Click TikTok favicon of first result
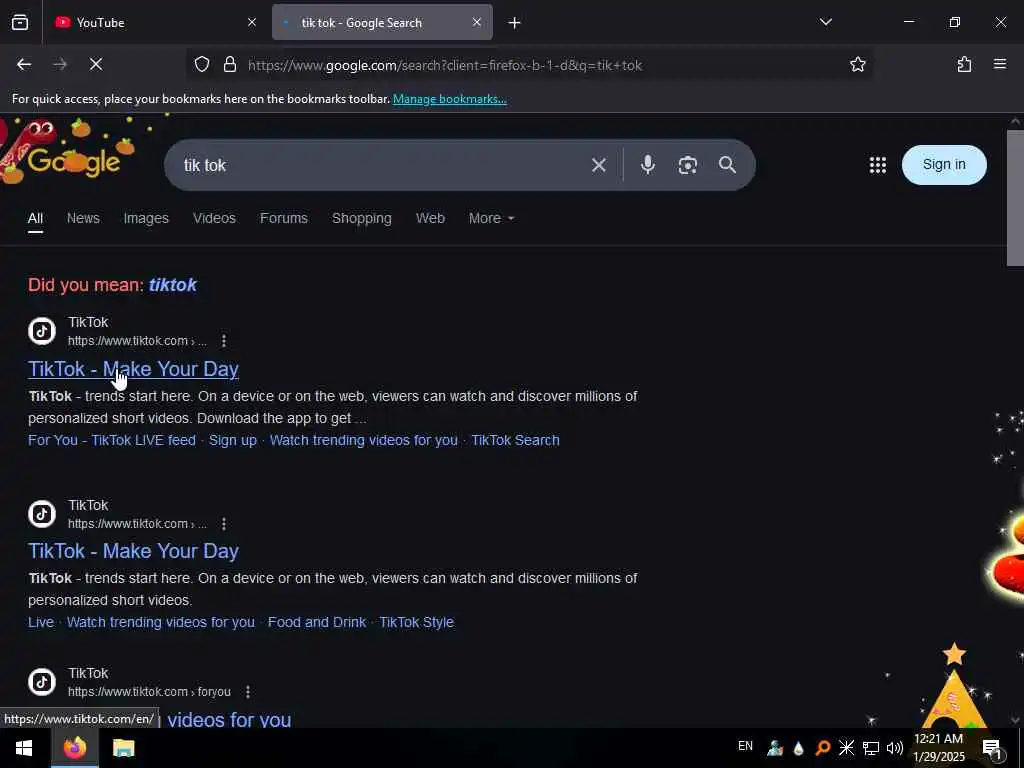Viewport: 1024px width, 768px height. click(42, 330)
